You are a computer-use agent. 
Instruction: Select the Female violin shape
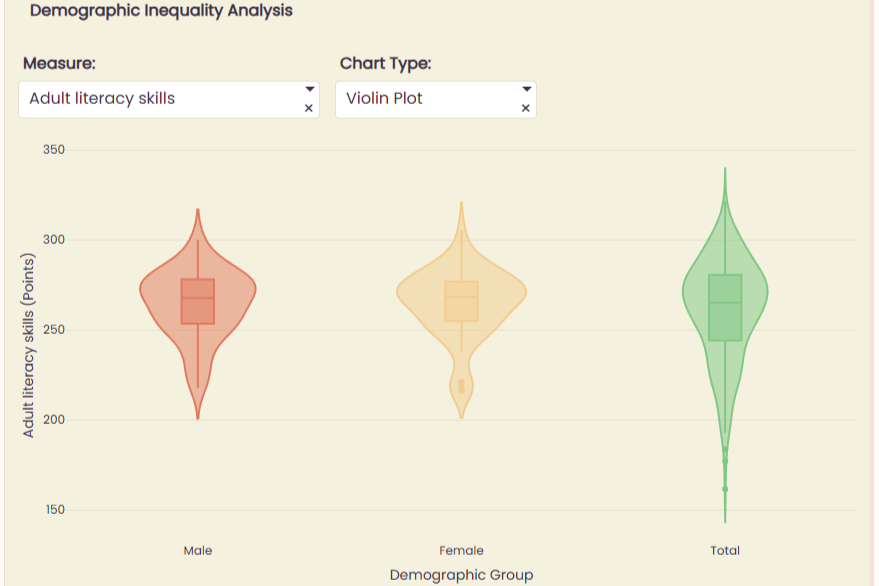[x=461, y=310]
